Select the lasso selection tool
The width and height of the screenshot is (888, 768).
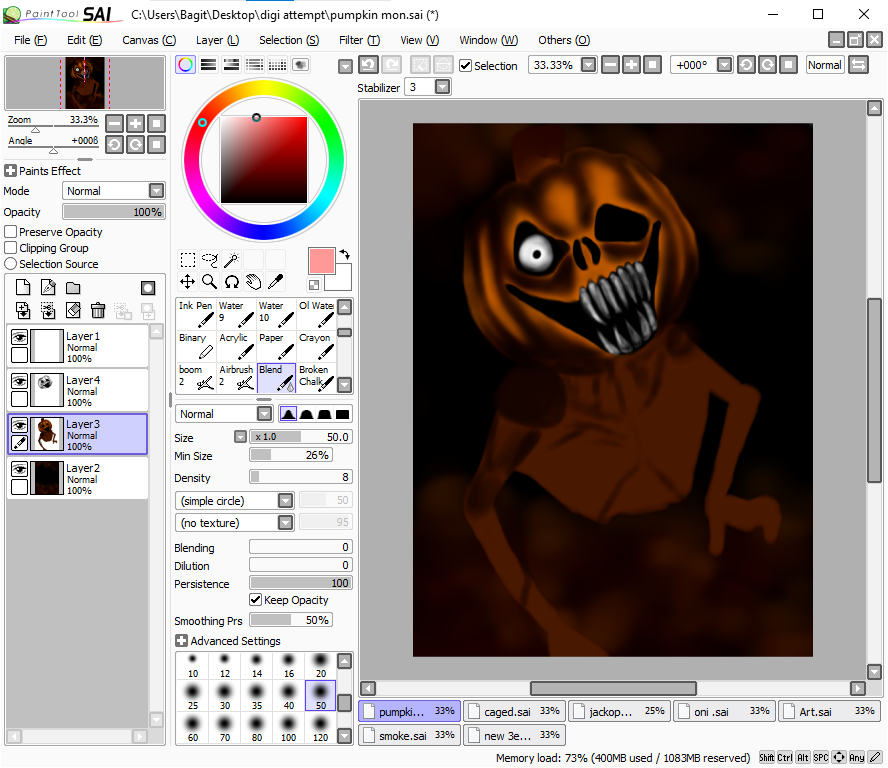click(x=210, y=260)
